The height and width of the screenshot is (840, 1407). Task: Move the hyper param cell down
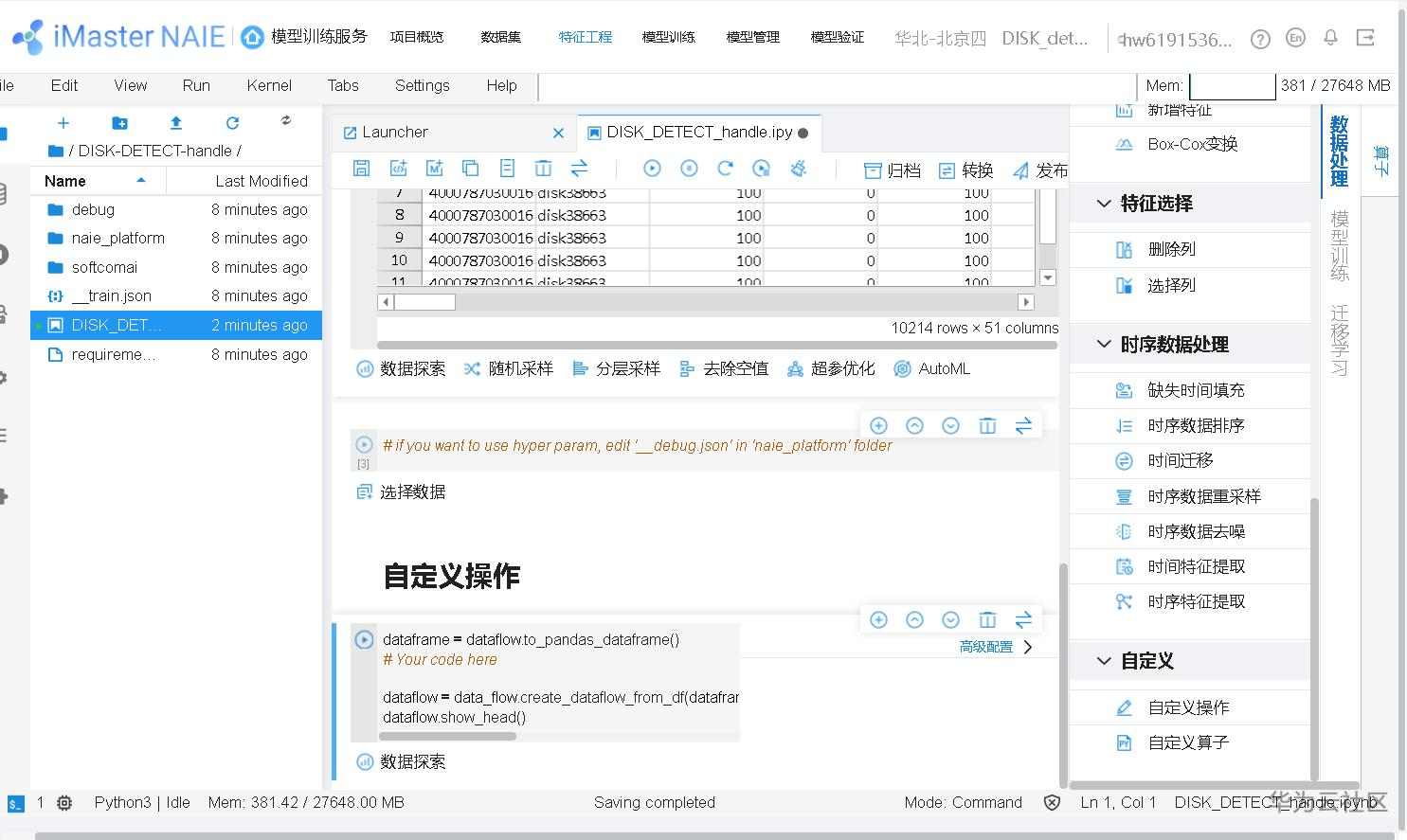pyautogui.click(x=950, y=426)
